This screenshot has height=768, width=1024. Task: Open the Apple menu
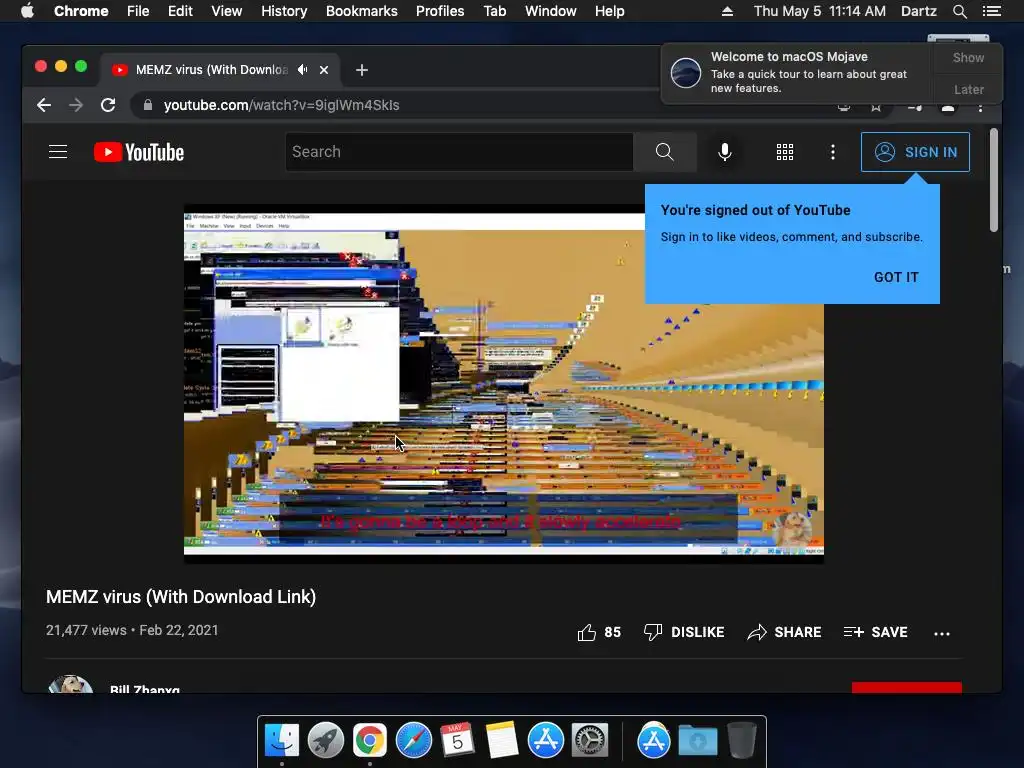[x=27, y=11]
